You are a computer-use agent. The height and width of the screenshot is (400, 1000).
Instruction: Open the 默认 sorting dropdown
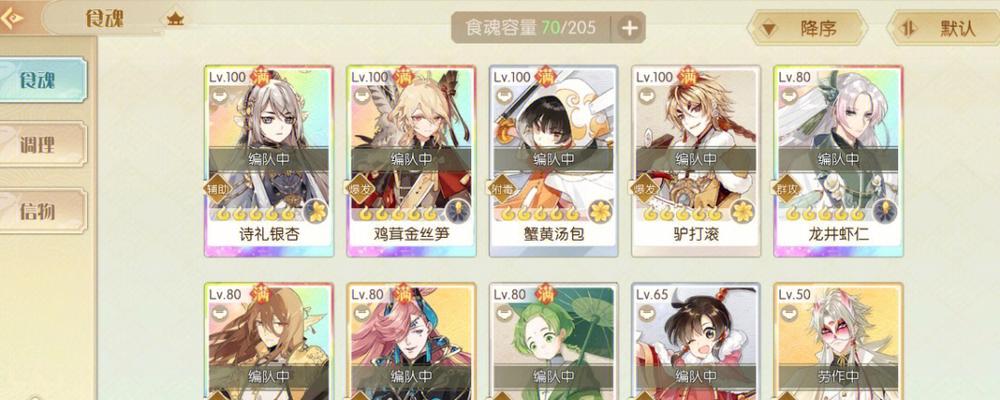944,28
